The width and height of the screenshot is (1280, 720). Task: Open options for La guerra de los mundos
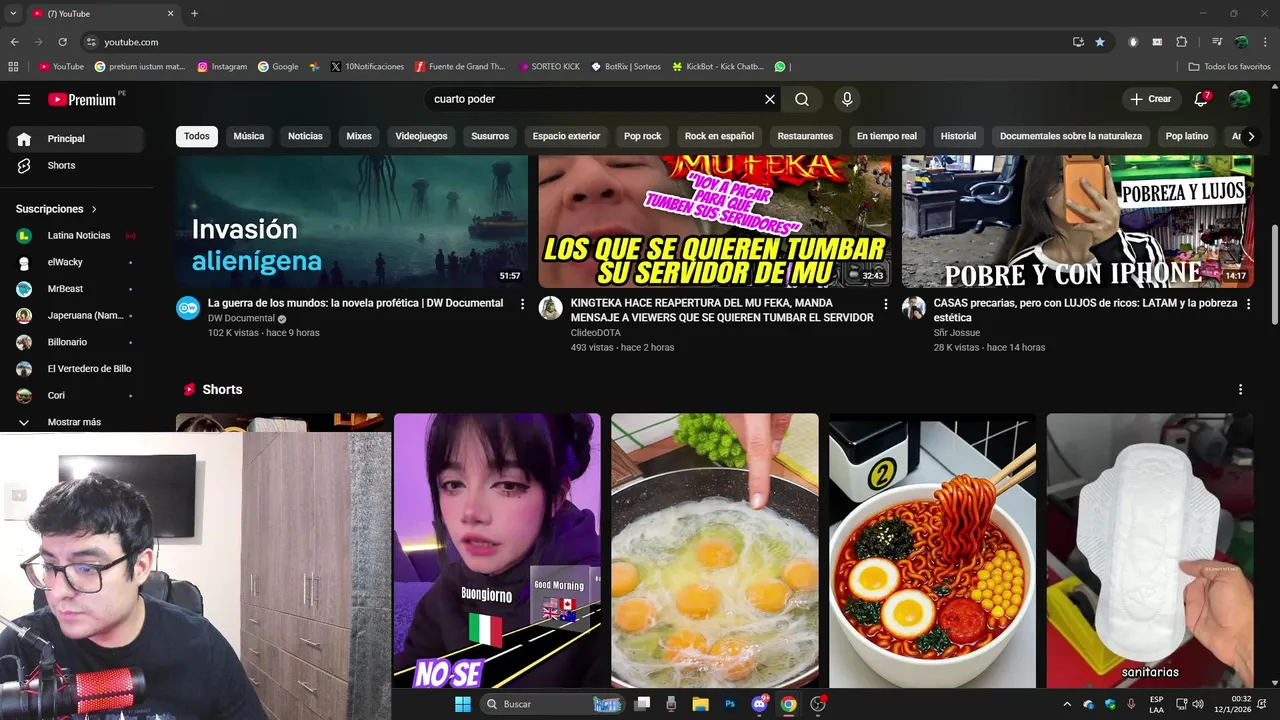[522, 304]
